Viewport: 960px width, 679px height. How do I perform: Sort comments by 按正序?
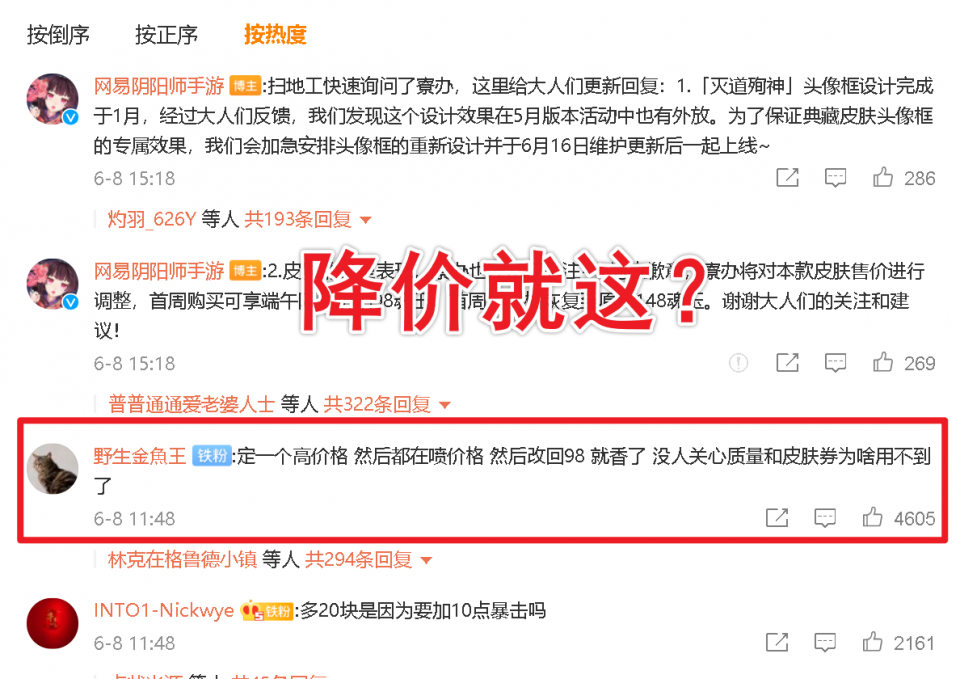167,35
